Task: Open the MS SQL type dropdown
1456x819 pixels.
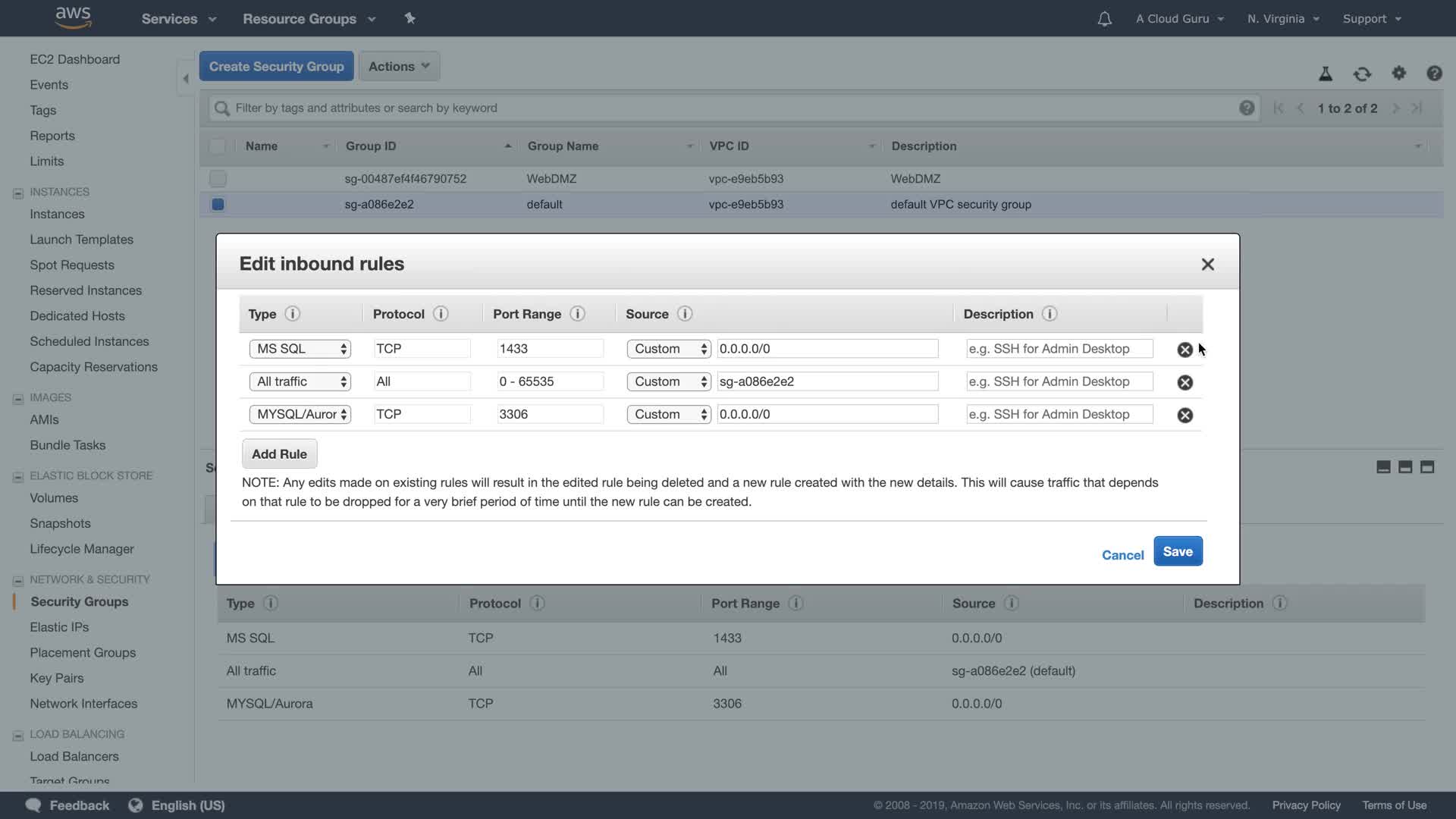Action: [300, 349]
